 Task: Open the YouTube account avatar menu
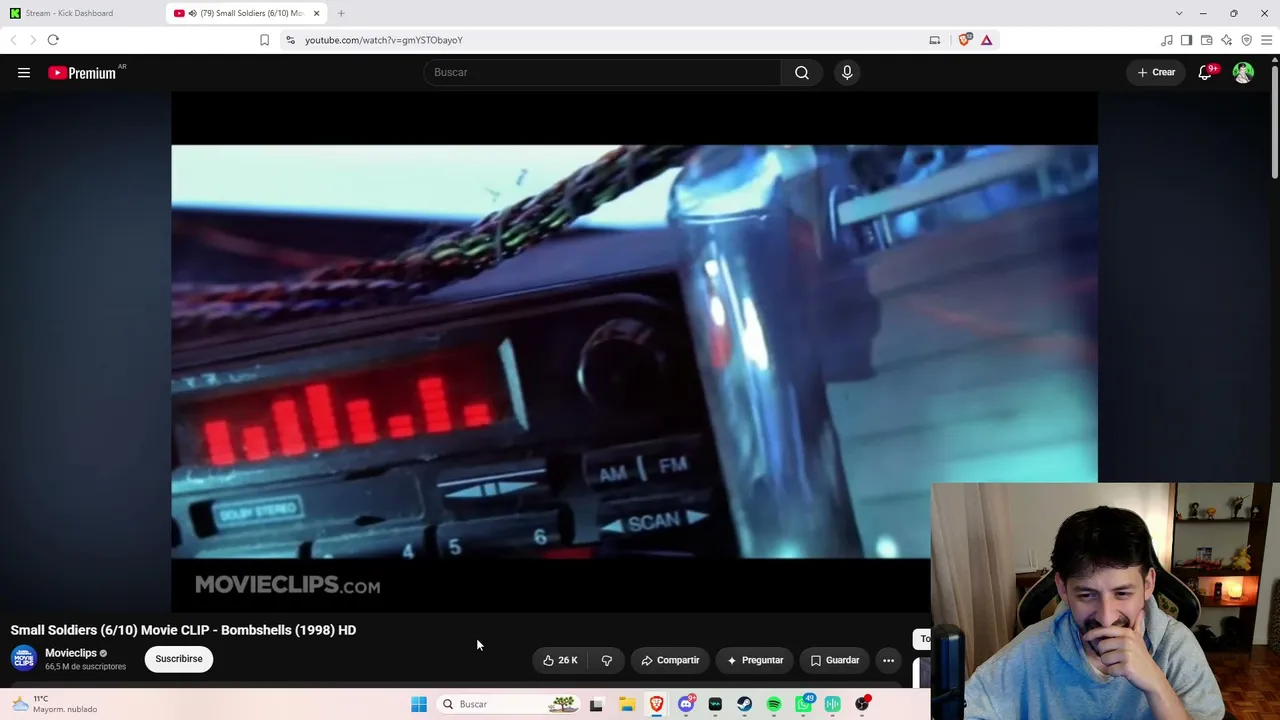(x=1243, y=72)
